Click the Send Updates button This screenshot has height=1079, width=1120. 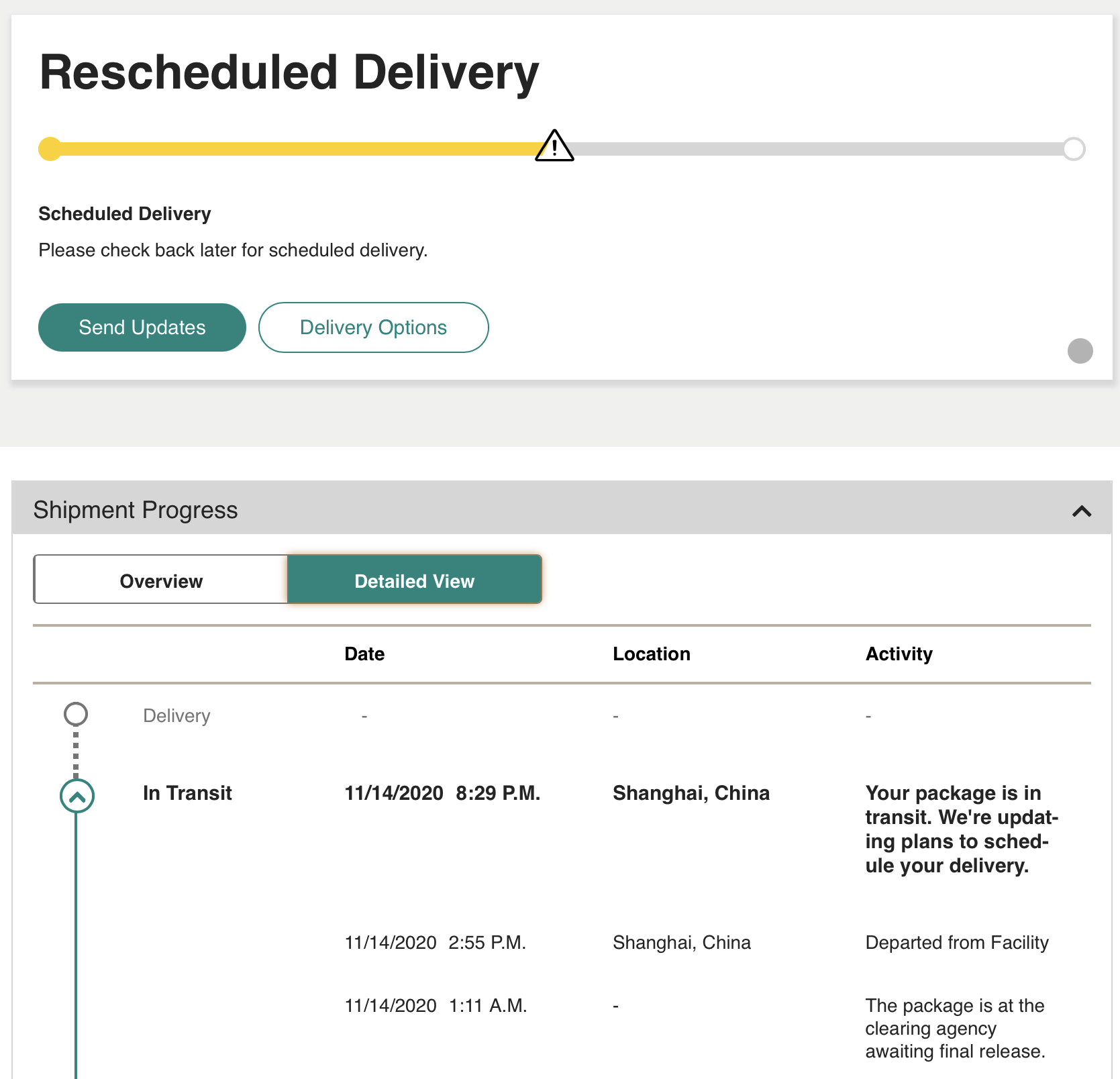point(142,327)
